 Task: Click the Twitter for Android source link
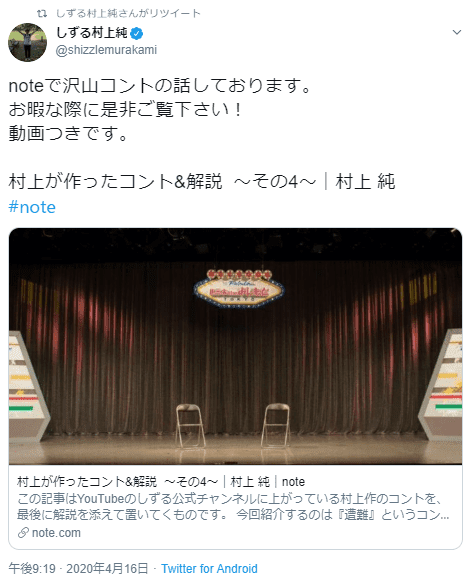(209, 569)
